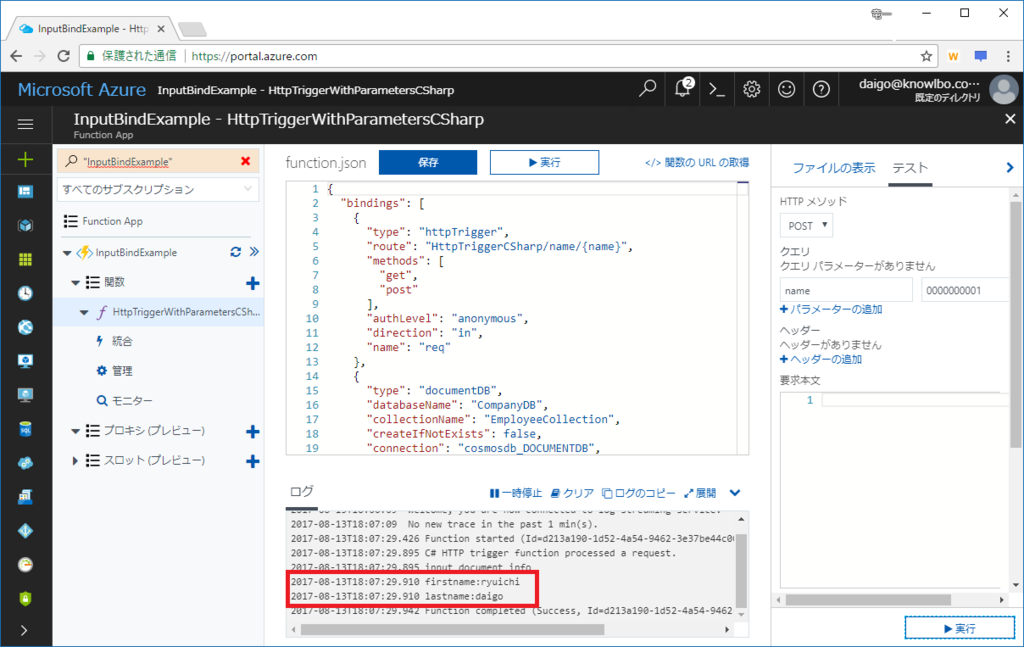This screenshot has width=1024, height=647.
Task: Click the 0000000001 value field
Action: pyautogui.click(x=965, y=291)
